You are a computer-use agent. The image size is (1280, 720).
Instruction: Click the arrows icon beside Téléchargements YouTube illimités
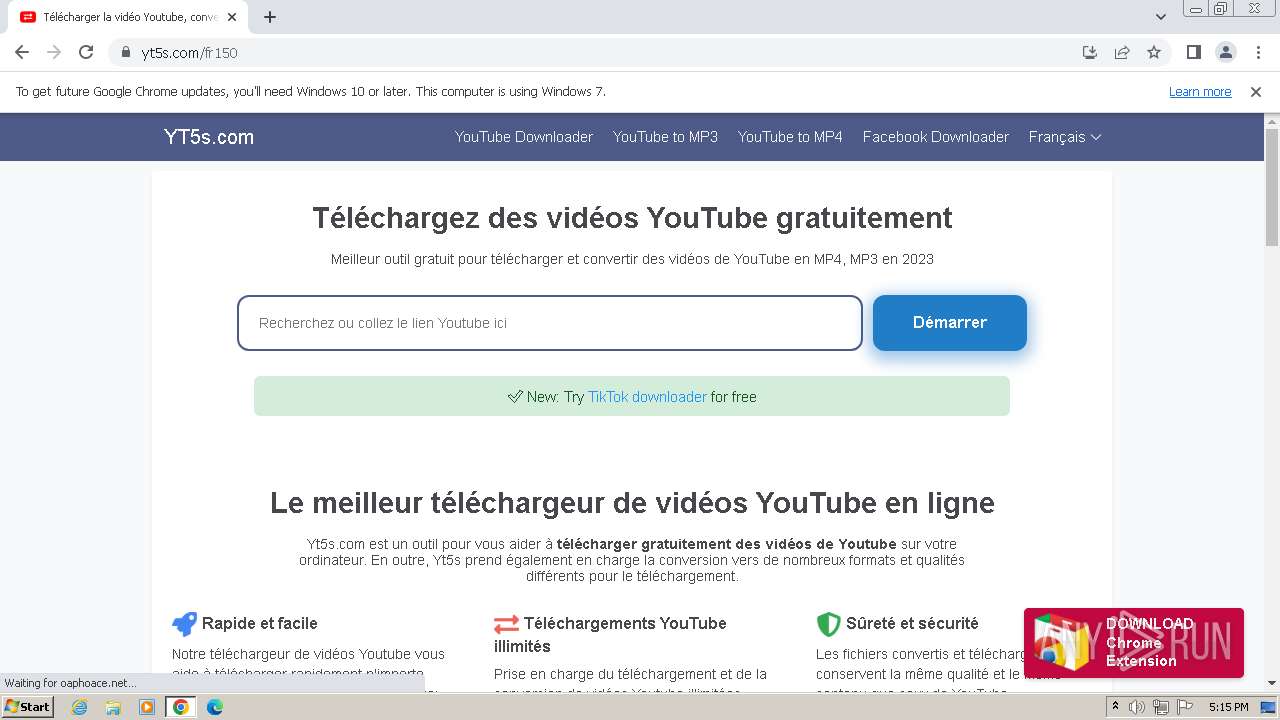(507, 624)
